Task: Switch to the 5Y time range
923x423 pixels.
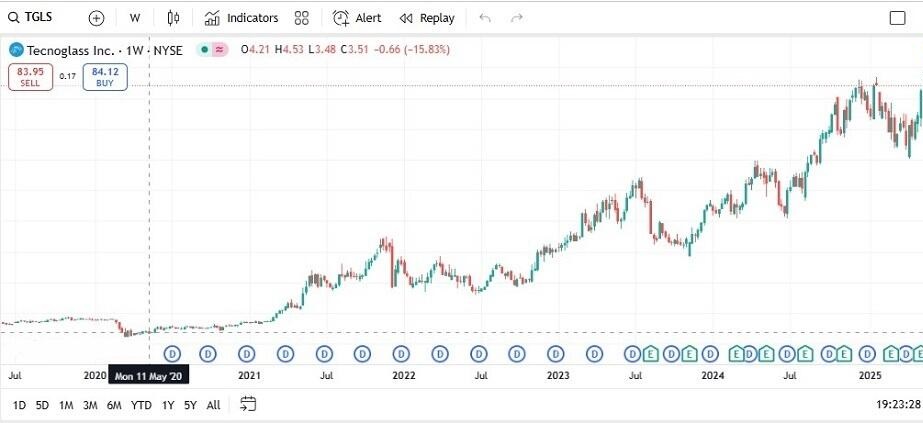Action: tap(190, 405)
